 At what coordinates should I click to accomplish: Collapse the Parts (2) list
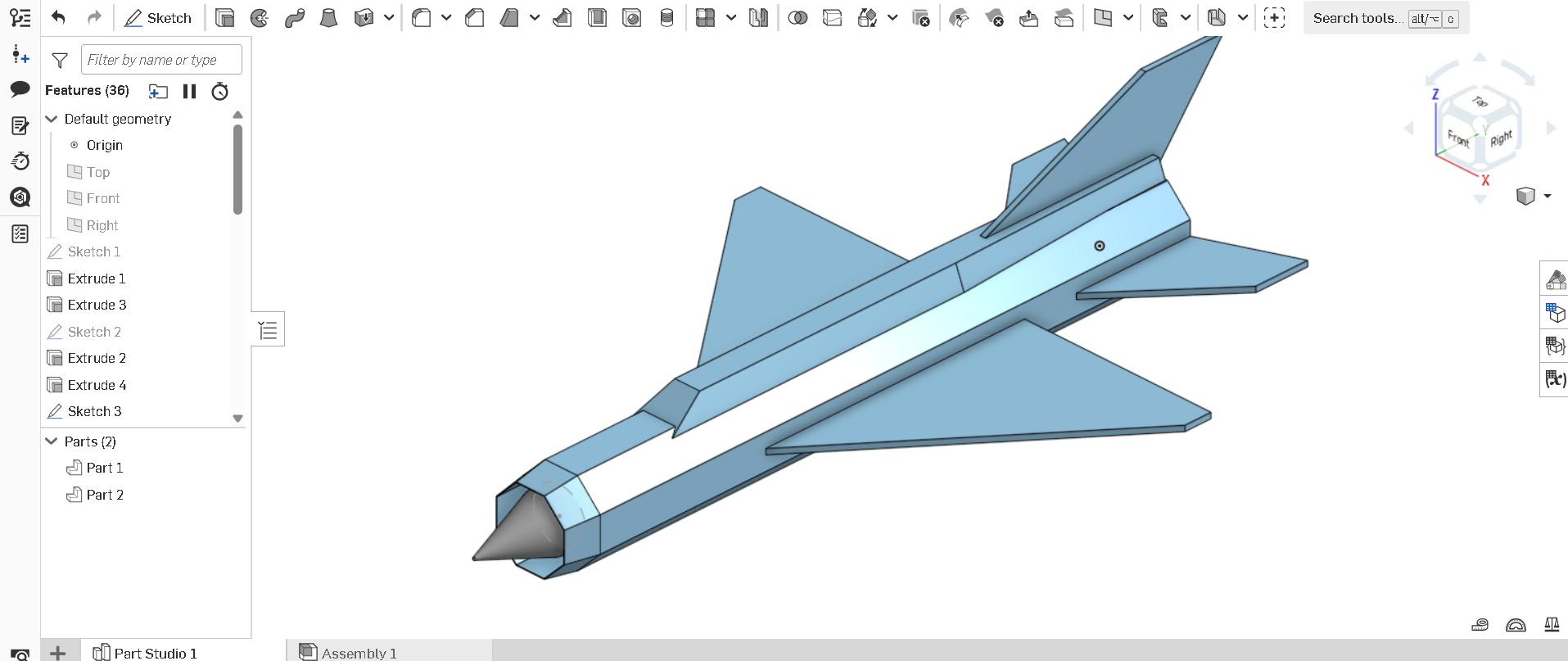52,441
